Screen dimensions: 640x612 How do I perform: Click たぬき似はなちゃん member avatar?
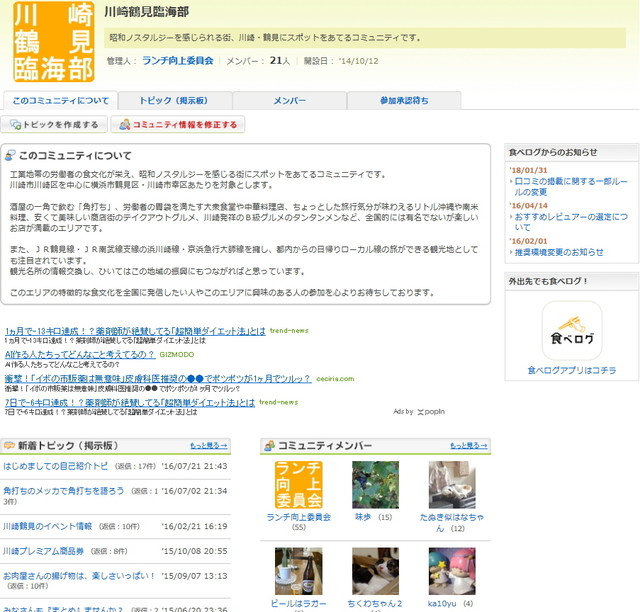(452, 485)
